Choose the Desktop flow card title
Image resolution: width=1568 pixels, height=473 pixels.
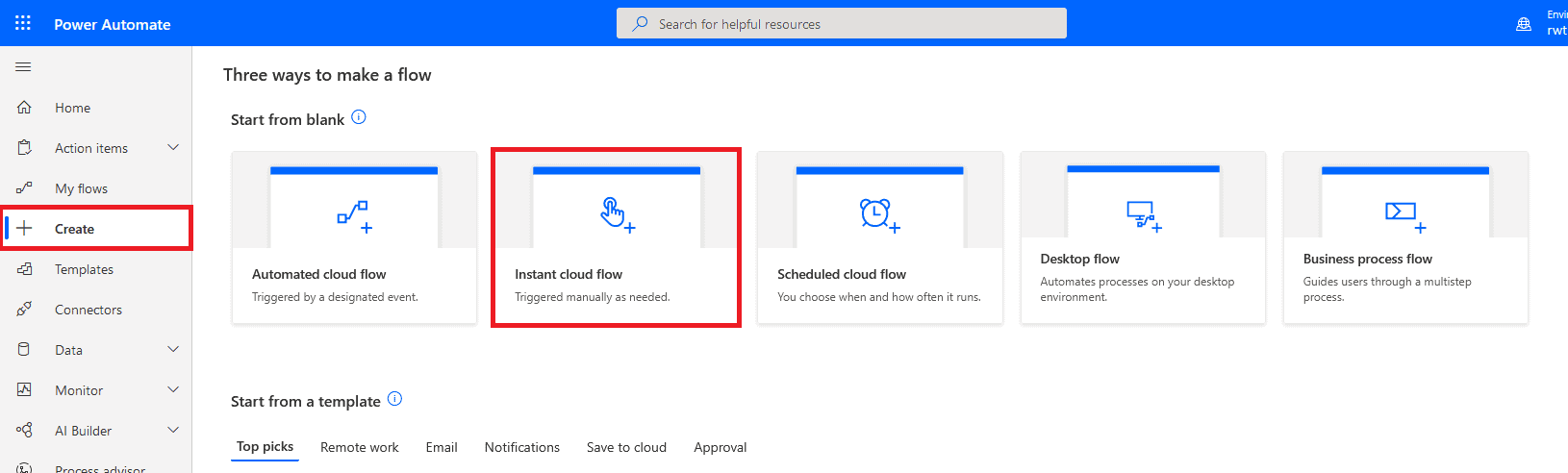click(1080, 259)
